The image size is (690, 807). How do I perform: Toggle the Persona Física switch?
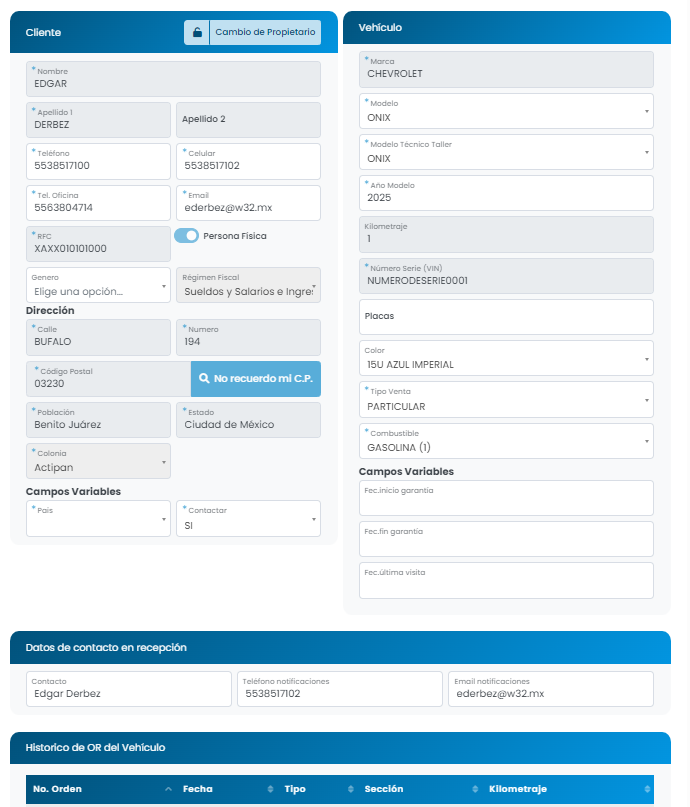pyautogui.click(x=187, y=236)
